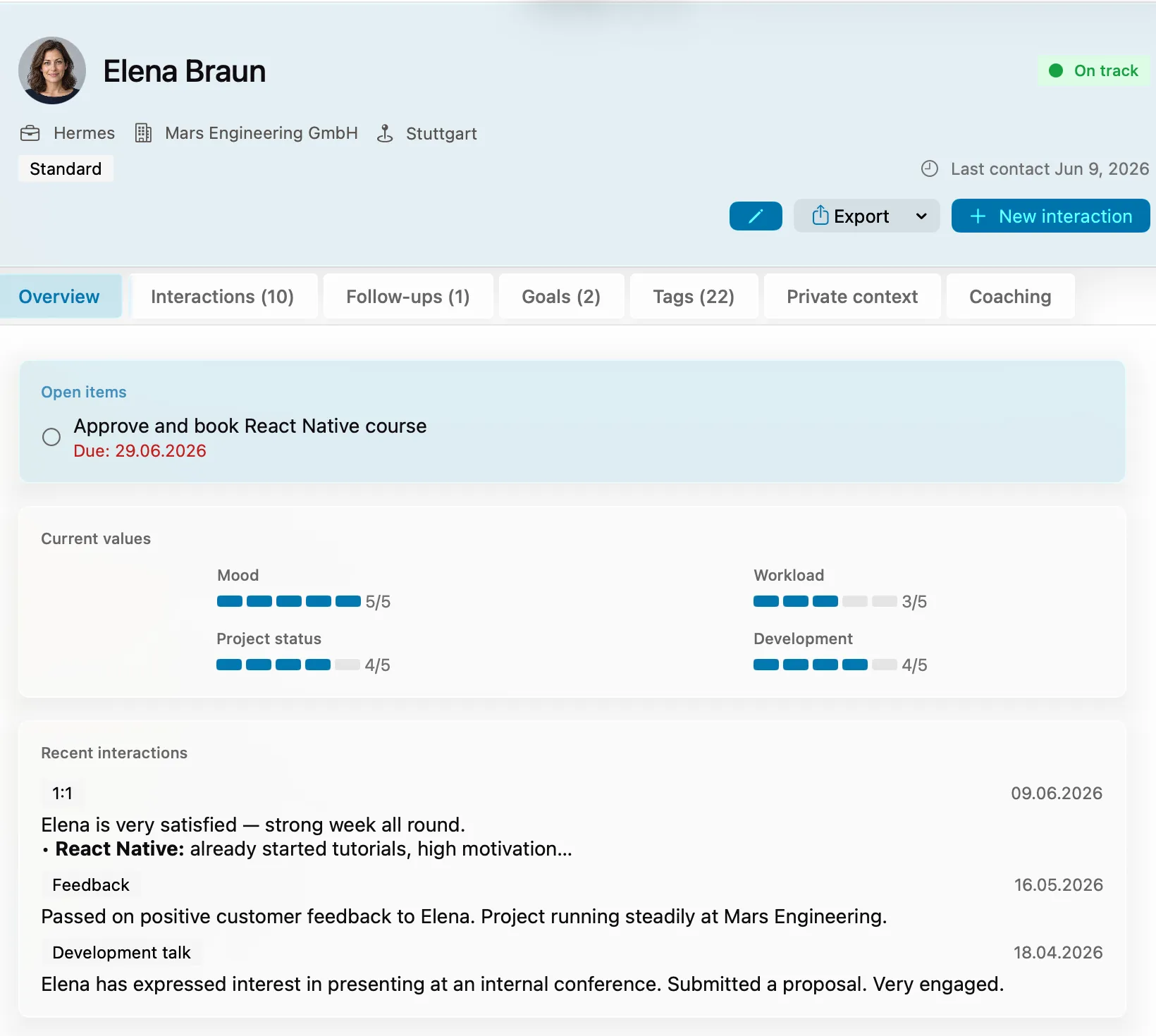Mark 'Approve and book React Native course' done

51,437
